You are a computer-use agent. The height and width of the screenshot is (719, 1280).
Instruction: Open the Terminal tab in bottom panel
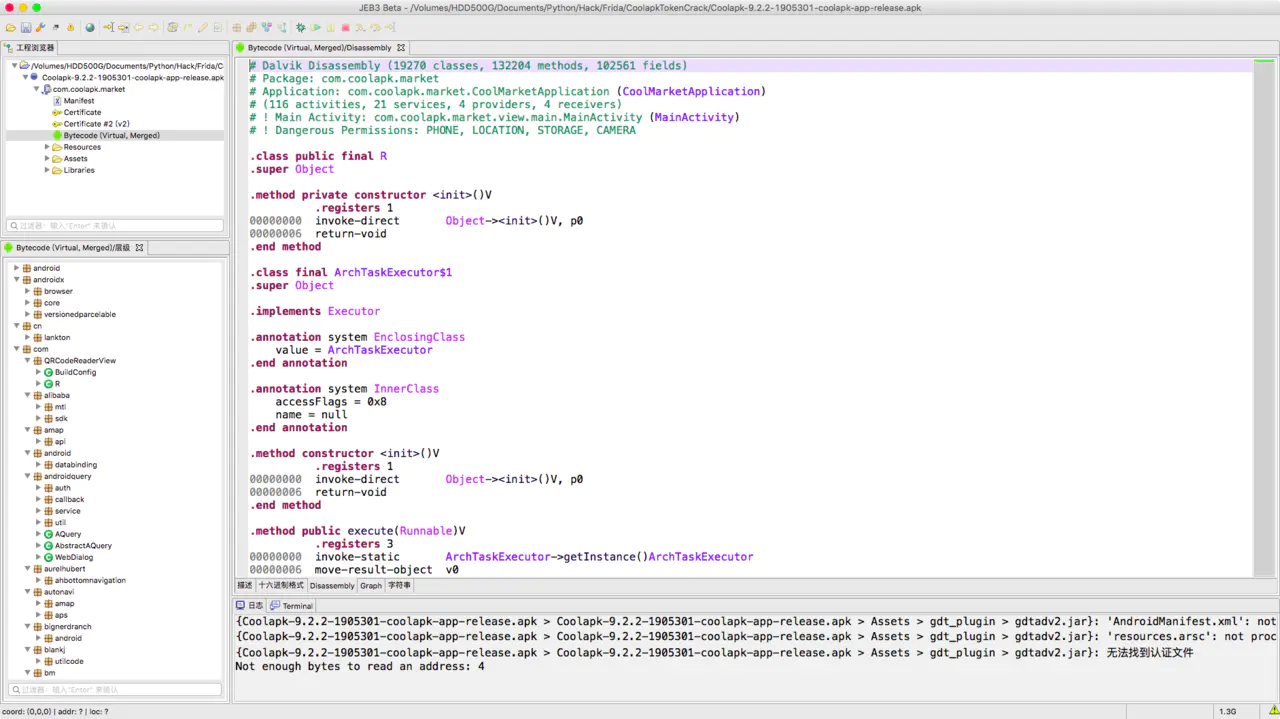292,606
